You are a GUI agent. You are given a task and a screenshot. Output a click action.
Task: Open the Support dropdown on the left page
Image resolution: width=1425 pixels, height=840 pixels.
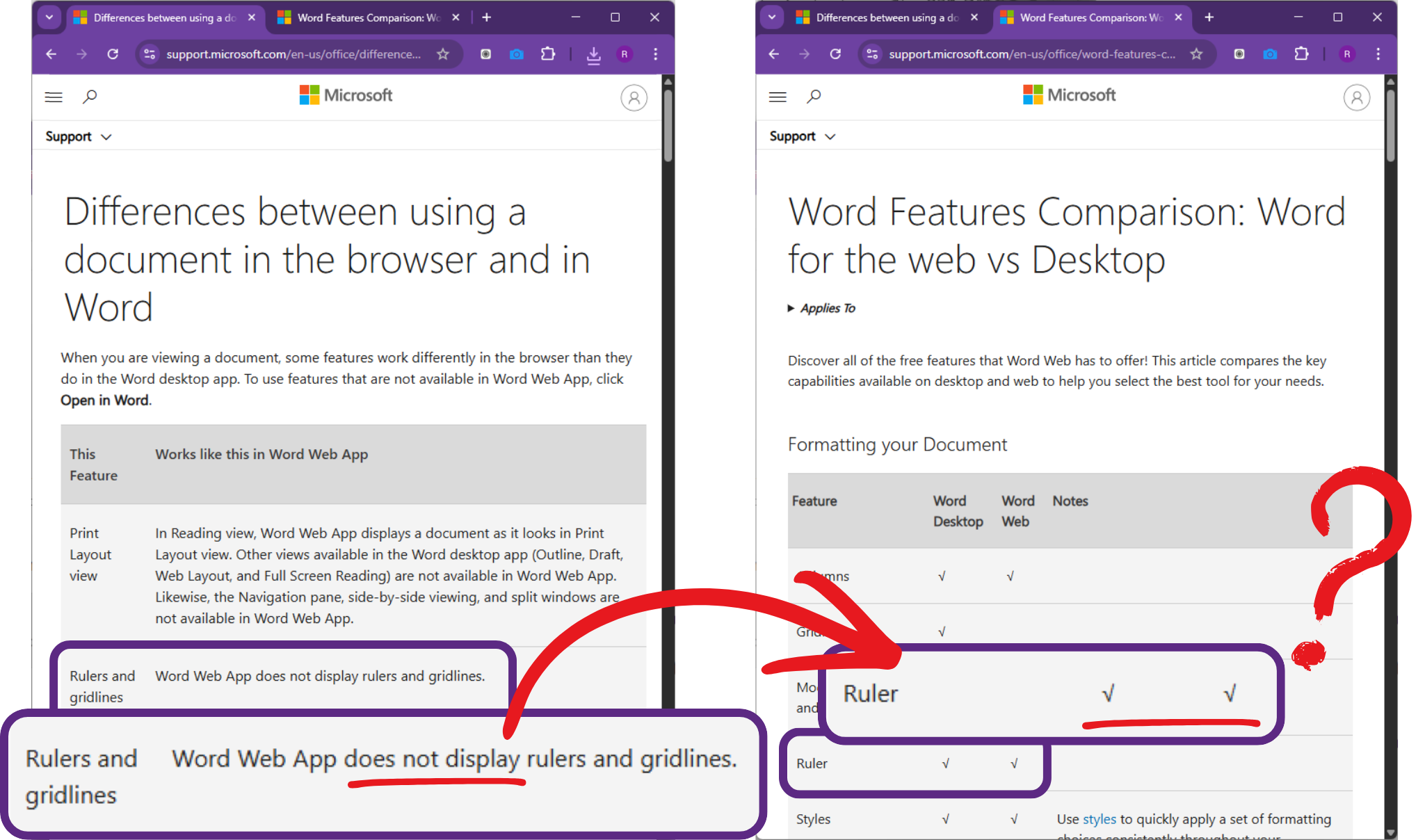click(78, 137)
